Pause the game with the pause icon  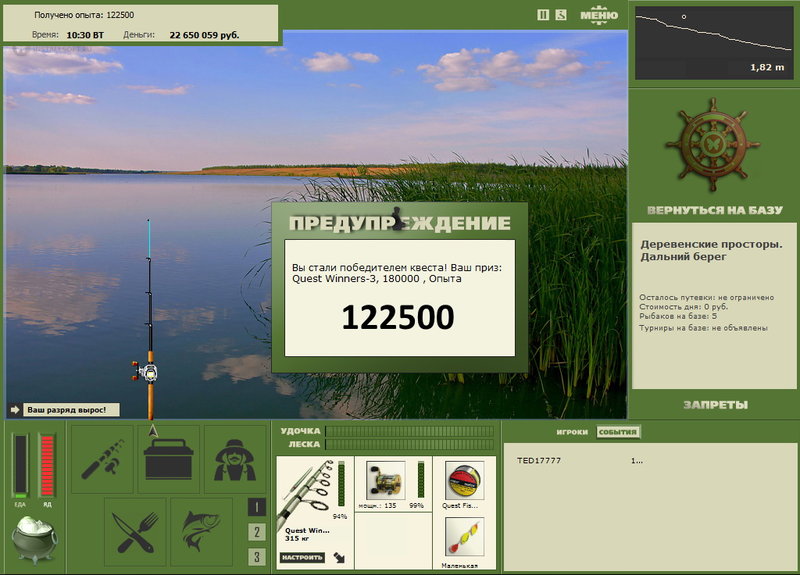543,15
